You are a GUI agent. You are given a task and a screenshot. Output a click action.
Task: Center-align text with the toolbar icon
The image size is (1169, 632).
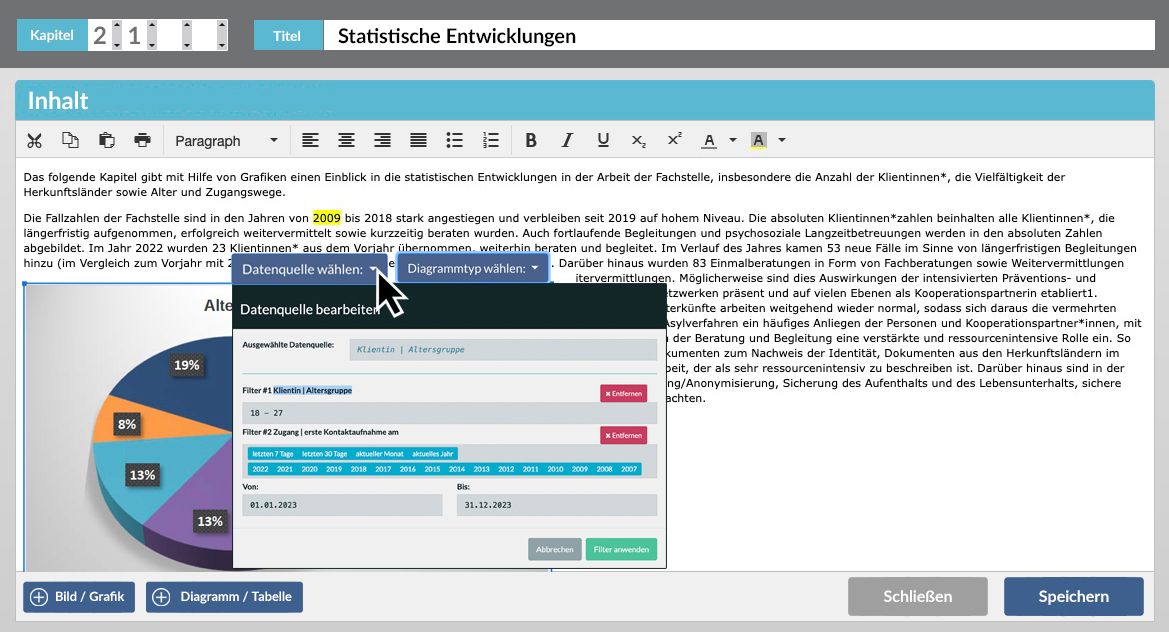click(346, 141)
